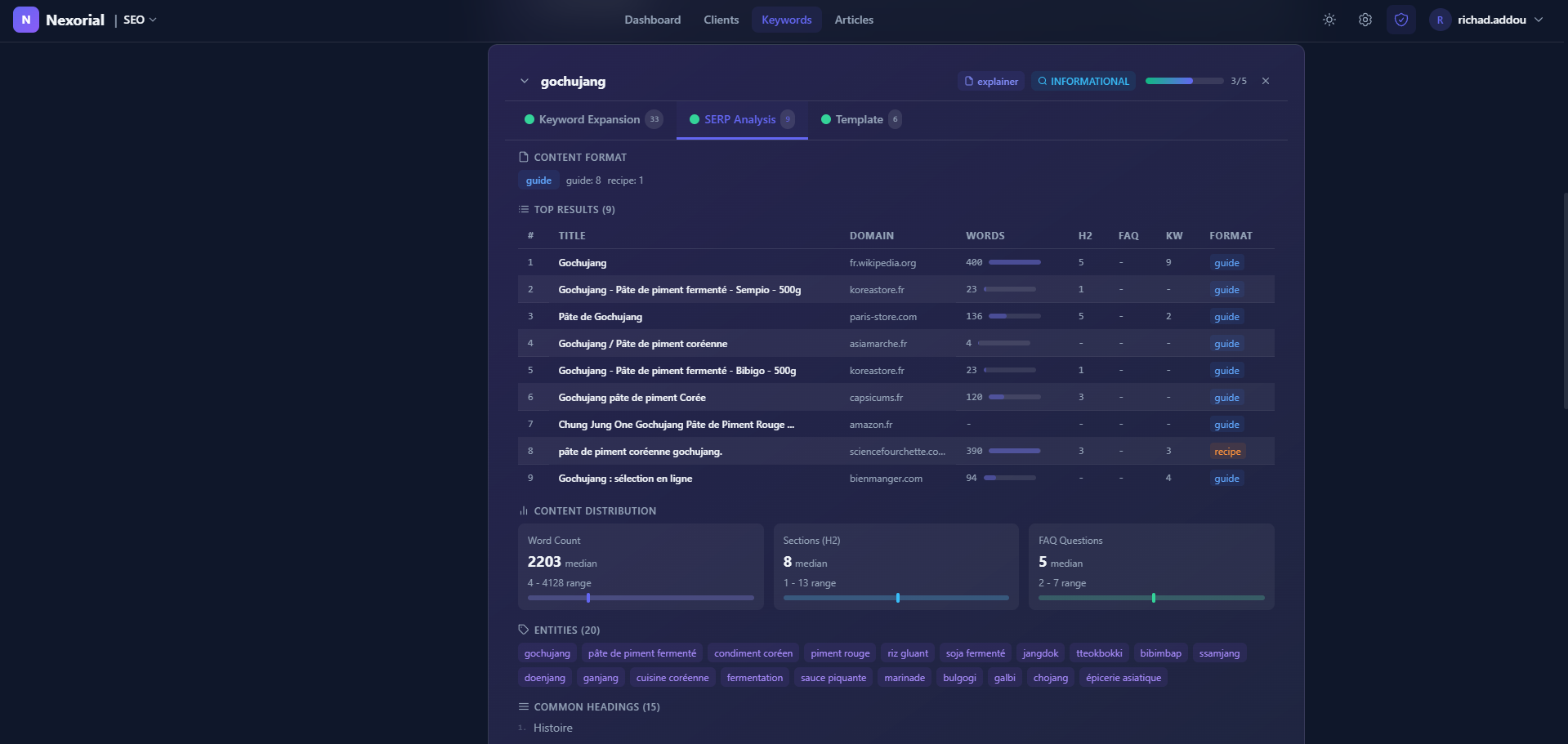Open the settings gear icon
This screenshot has width=1568, height=744.
(1365, 20)
